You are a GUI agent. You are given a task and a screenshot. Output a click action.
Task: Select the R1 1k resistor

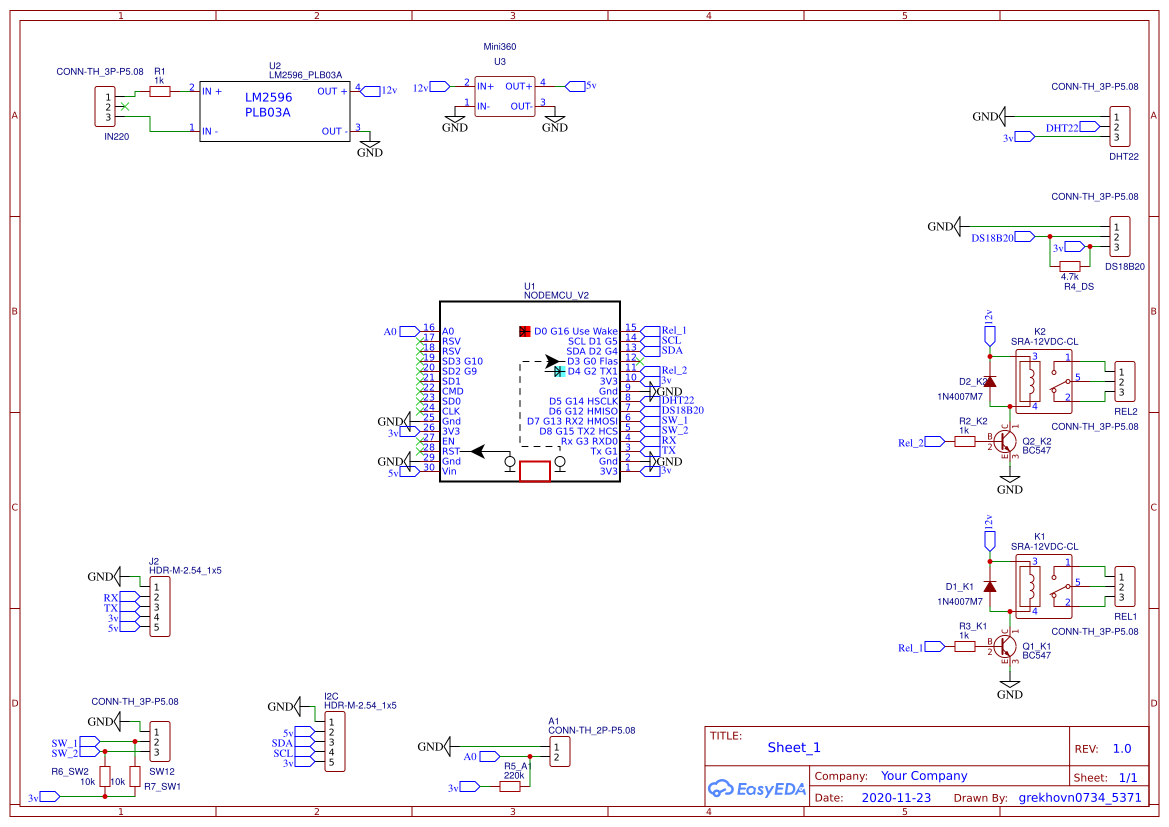pos(160,91)
